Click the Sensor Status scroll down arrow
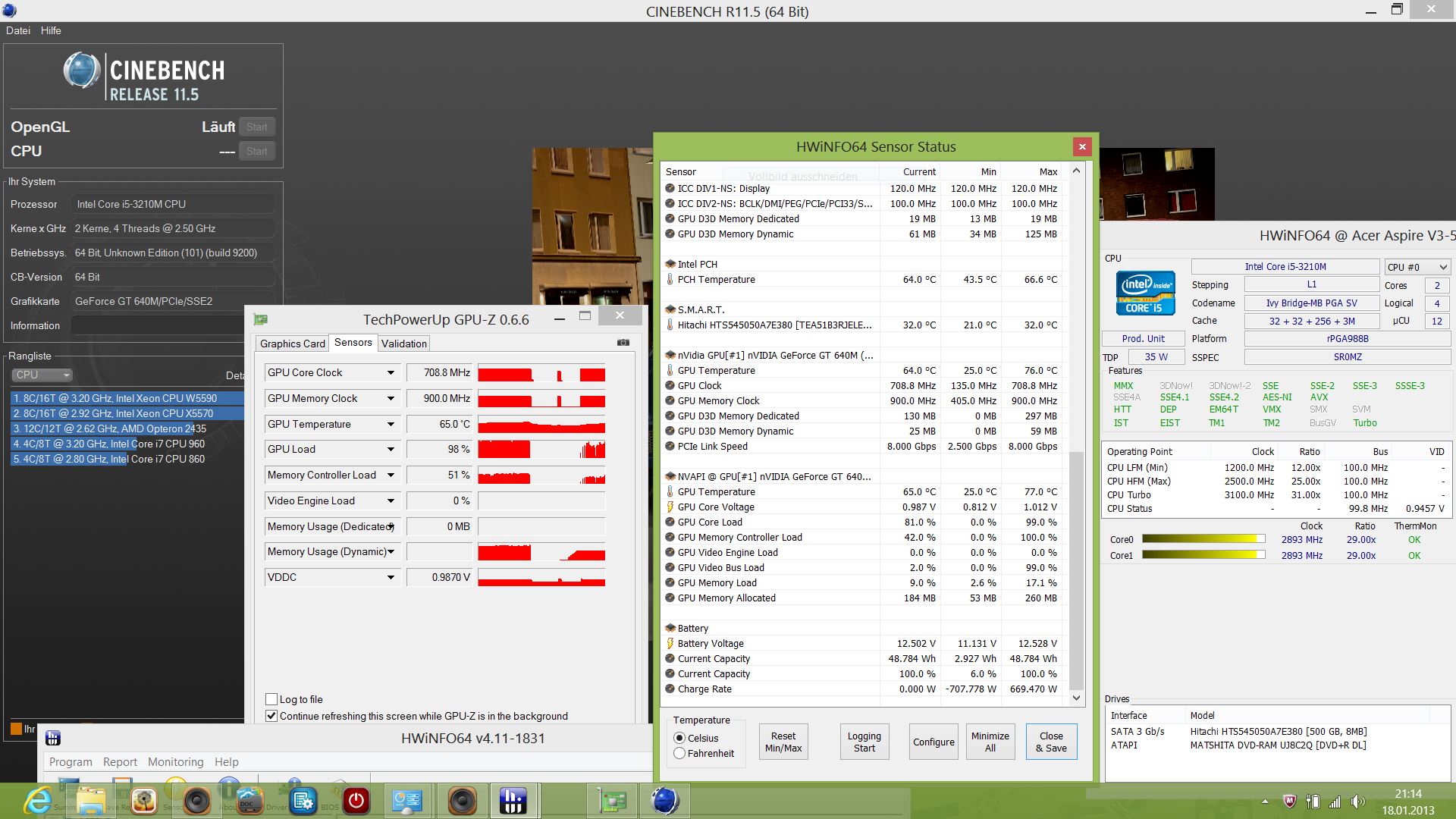1456x819 pixels. [1075, 698]
